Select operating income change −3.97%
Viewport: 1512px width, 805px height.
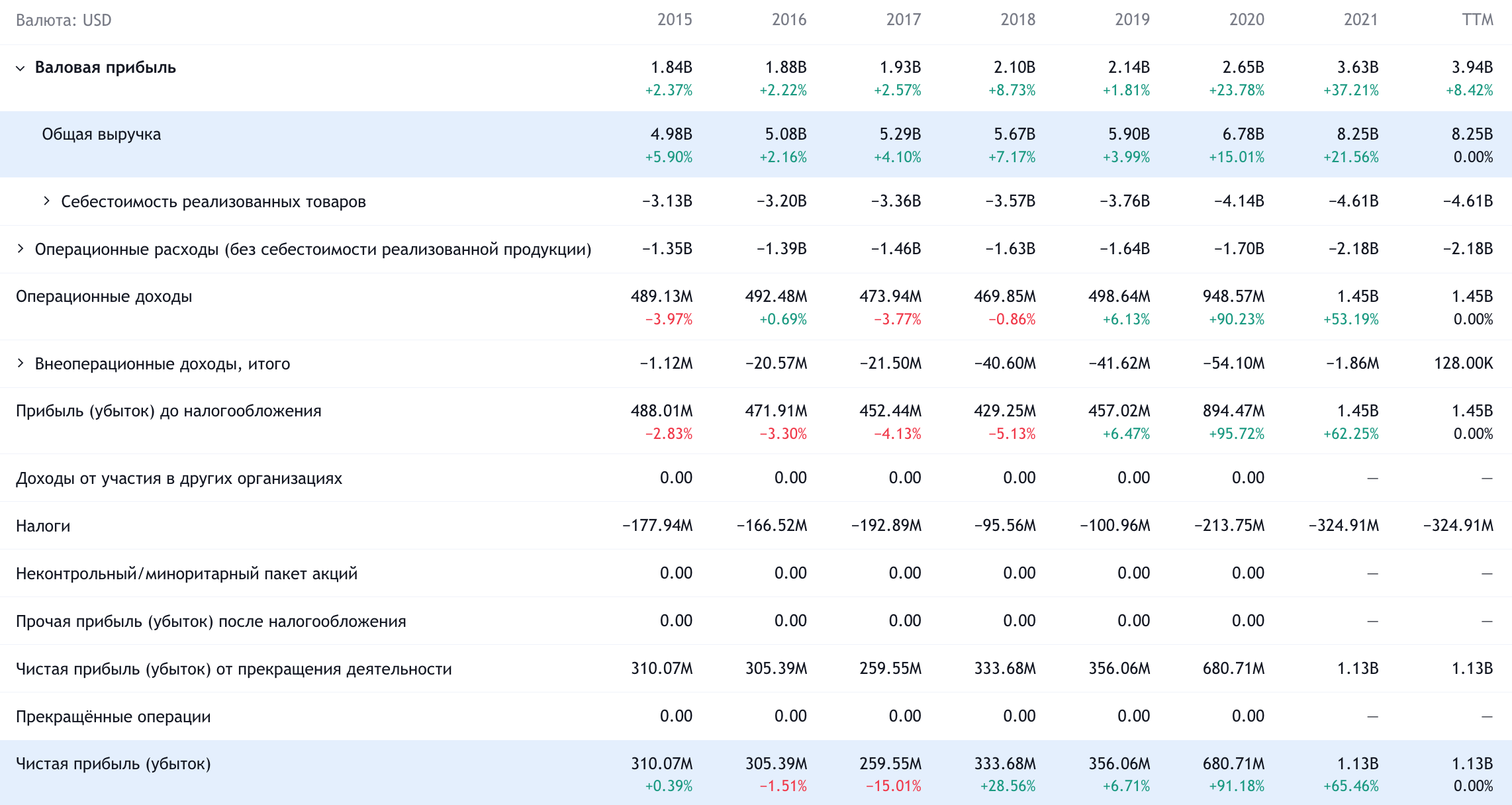tap(669, 320)
